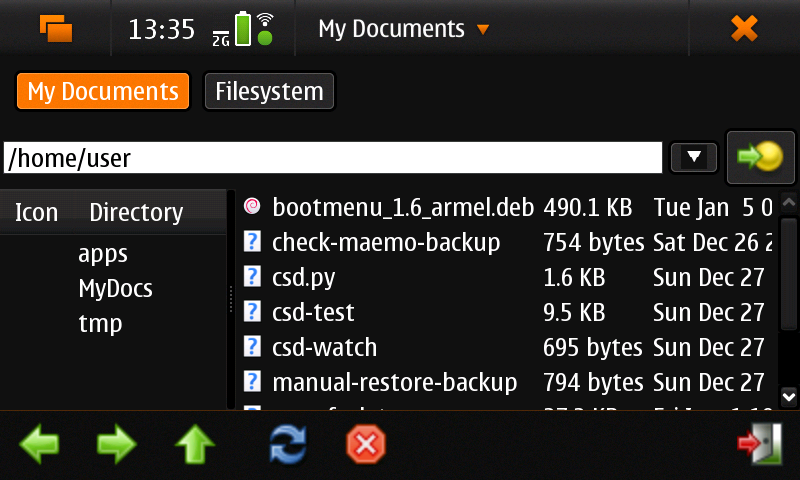Click the go-to-path button

[754, 157]
